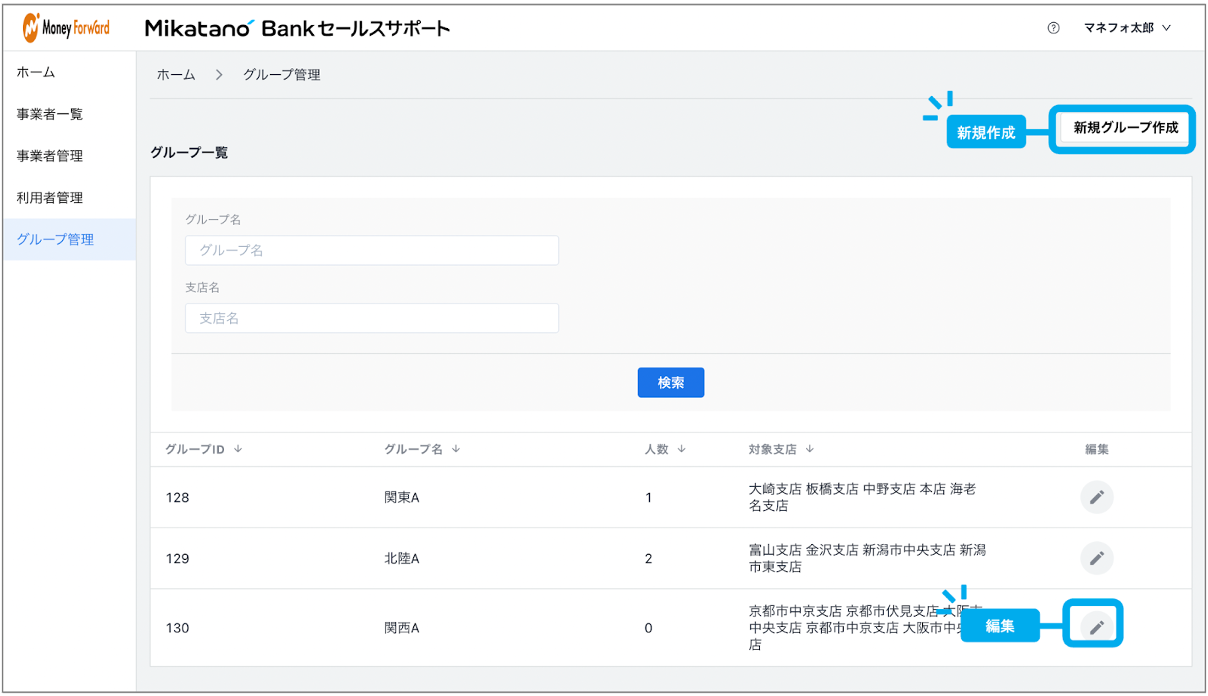
Task: Click グループ管理 breadcrumb text
Action: pyautogui.click(x=282, y=75)
